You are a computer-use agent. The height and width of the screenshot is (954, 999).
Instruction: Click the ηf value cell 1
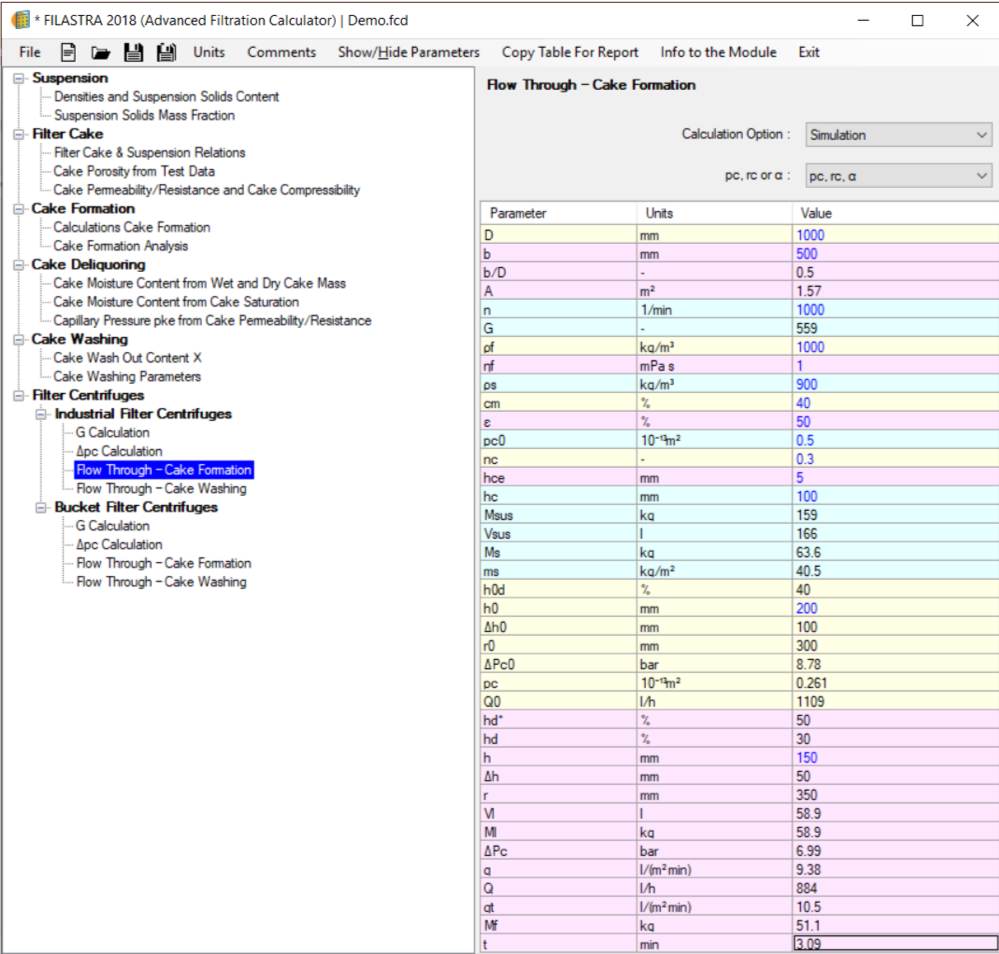pyautogui.click(x=896, y=366)
